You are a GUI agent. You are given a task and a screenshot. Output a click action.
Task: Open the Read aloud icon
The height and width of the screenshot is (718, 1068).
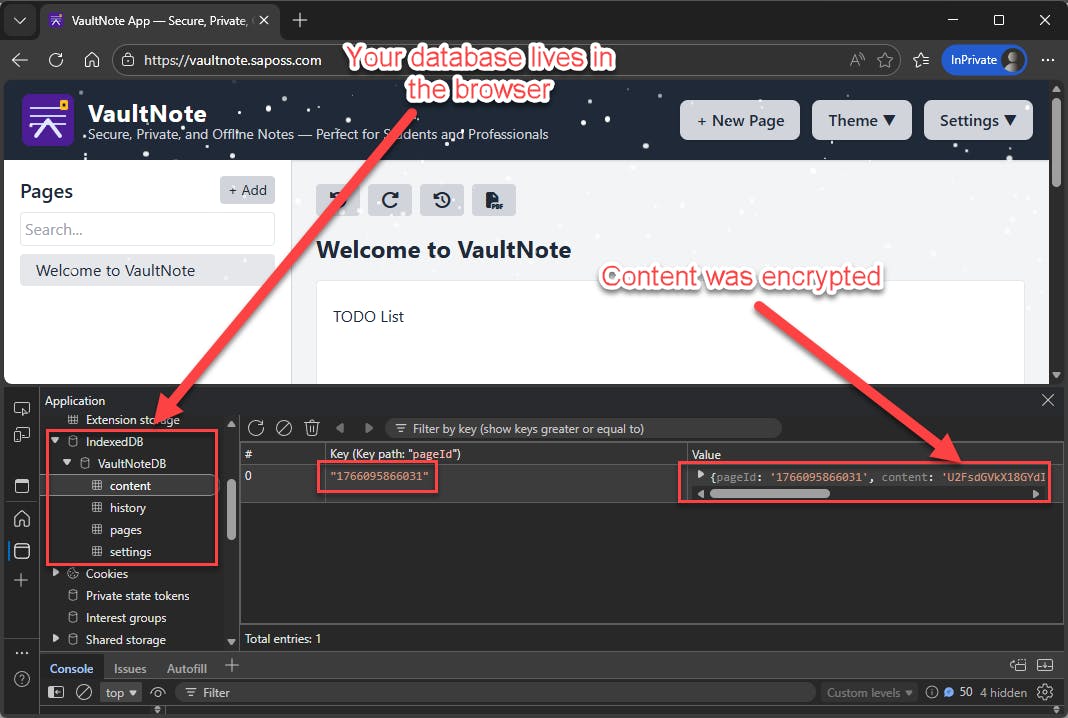[x=857, y=60]
